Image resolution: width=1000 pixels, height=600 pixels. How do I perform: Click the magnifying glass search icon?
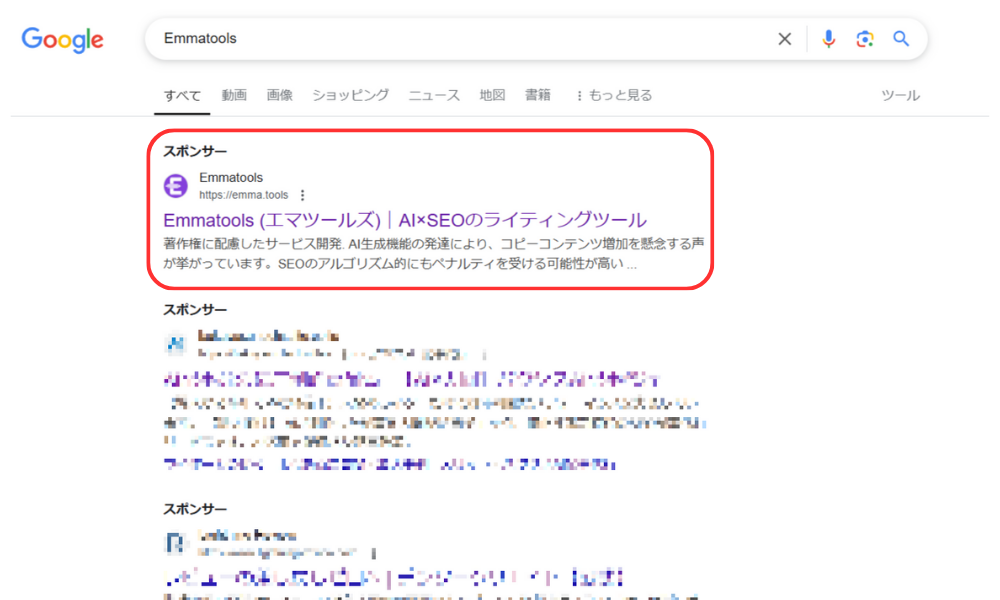pos(900,38)
